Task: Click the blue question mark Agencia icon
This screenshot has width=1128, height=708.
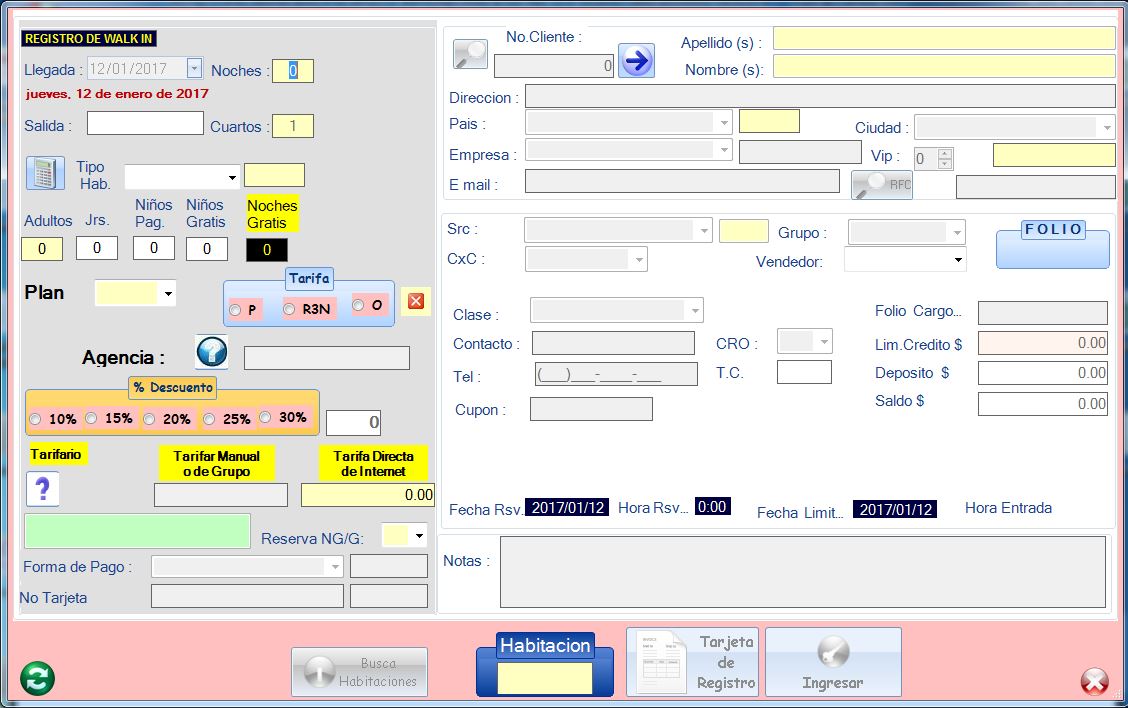Action: click(212, 352)
